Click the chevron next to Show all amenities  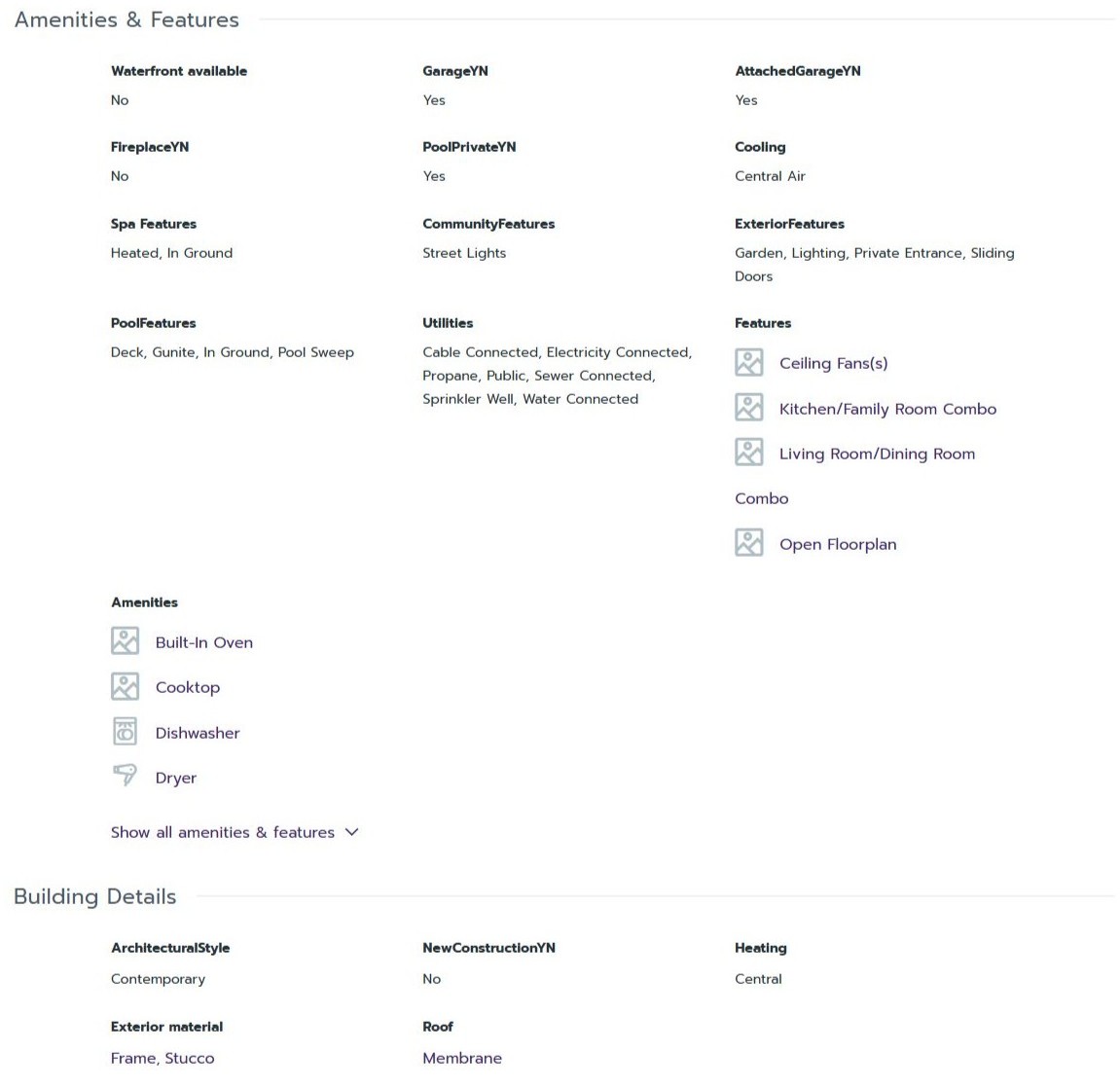351,832
